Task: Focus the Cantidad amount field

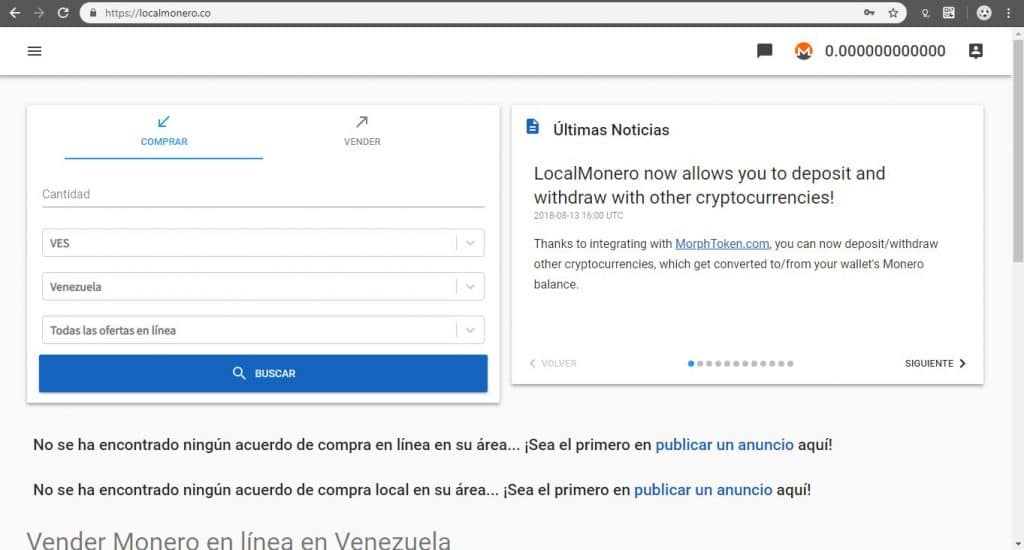Action: coord(263,194)
